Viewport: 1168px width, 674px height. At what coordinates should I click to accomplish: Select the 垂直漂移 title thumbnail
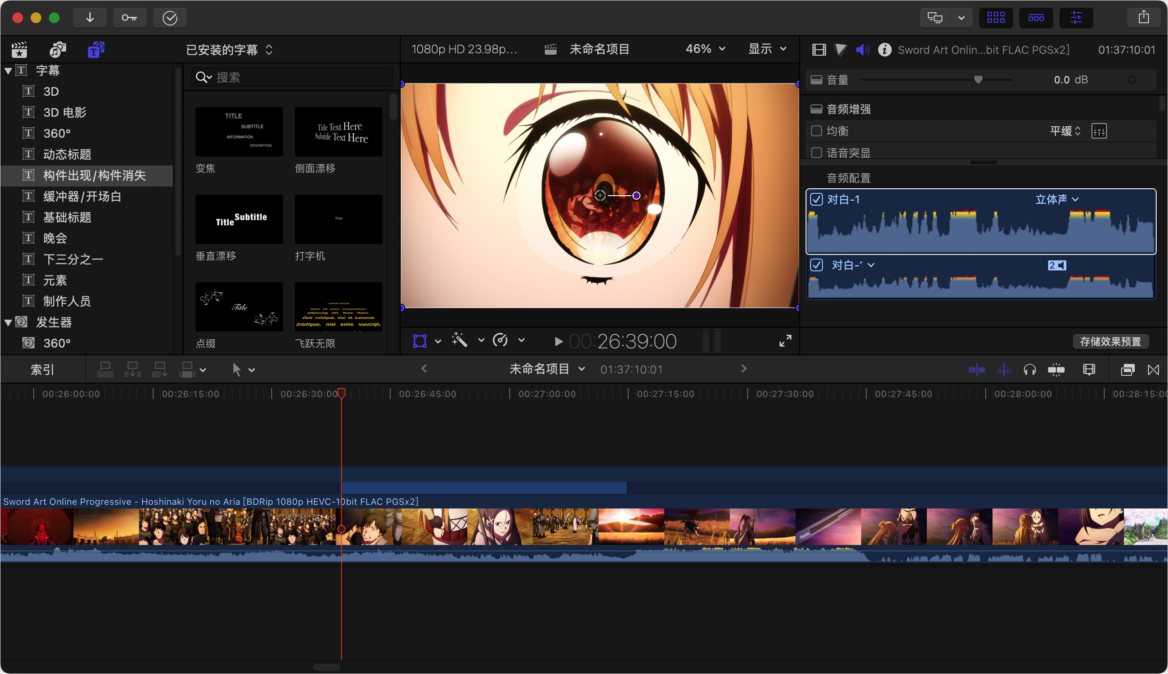(x=239, y=219)
